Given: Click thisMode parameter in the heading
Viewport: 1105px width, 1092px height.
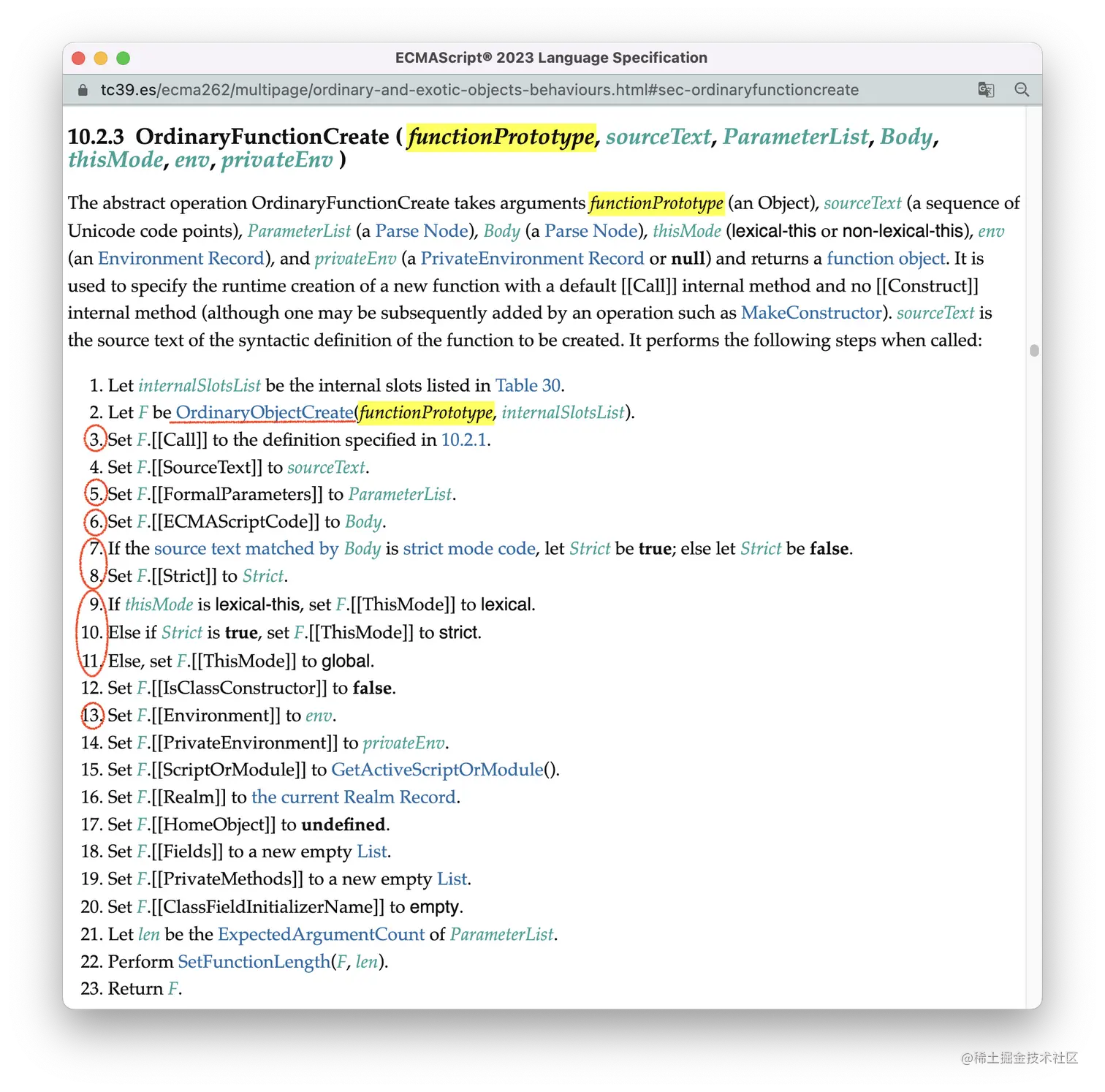Looking at the screenshot, I should (115, 160).
